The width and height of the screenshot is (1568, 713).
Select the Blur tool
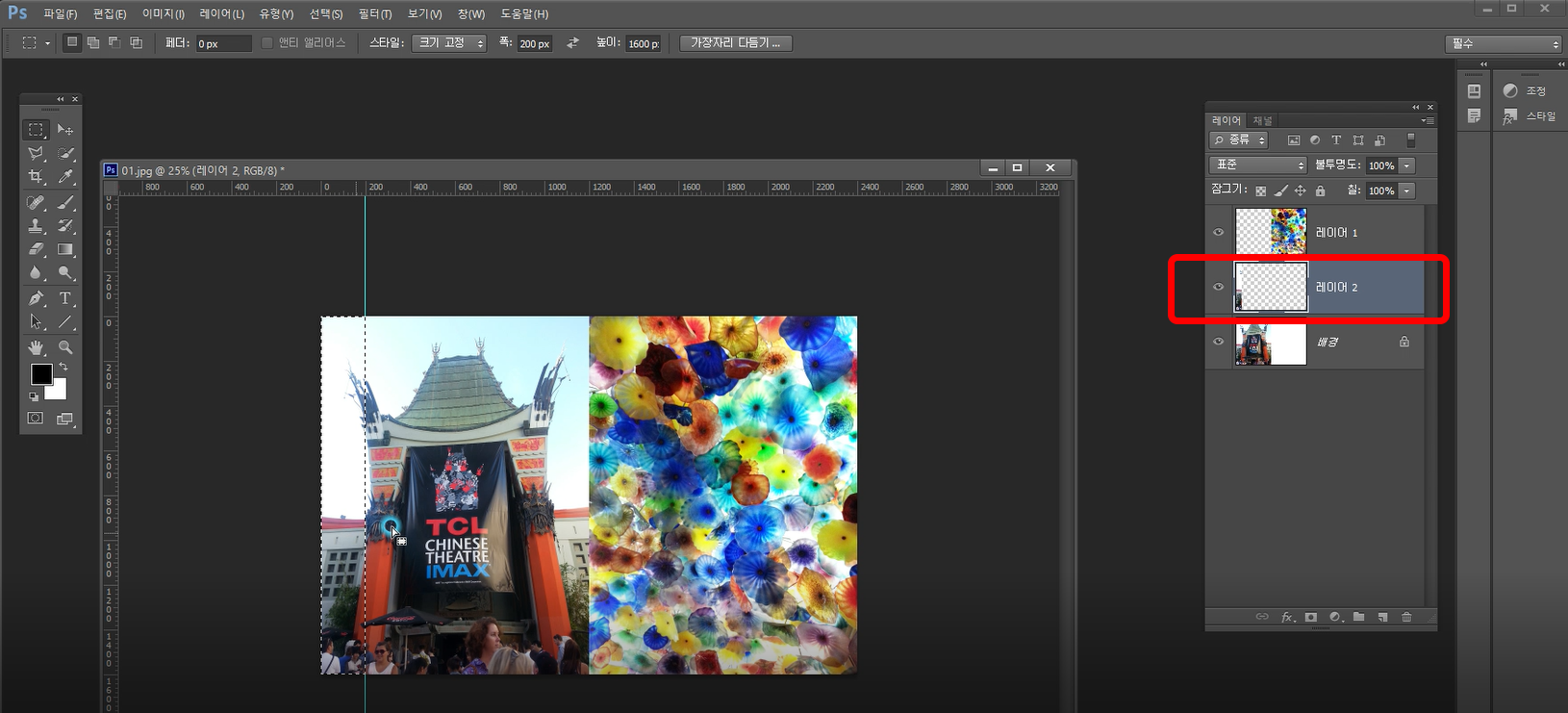pos(36,273)
